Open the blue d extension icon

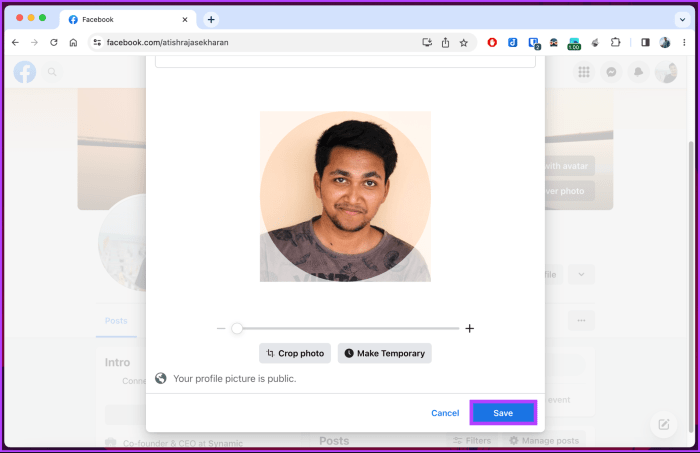tap(512, 42)
